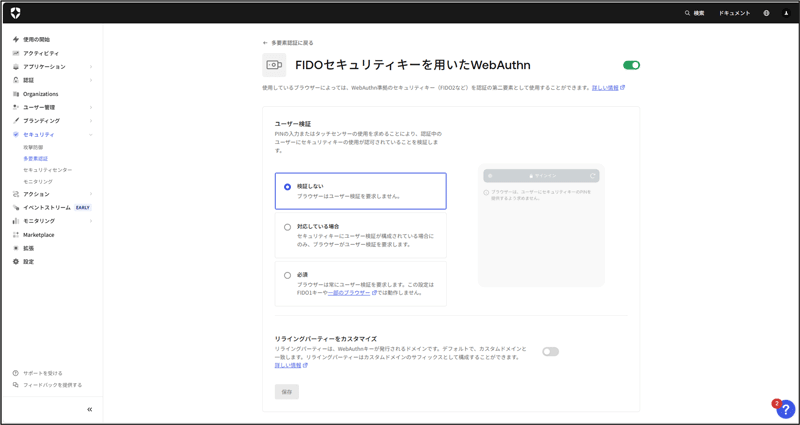Open the 多要素認証 submenu item

pyautogui.click(x=35, y=159)
